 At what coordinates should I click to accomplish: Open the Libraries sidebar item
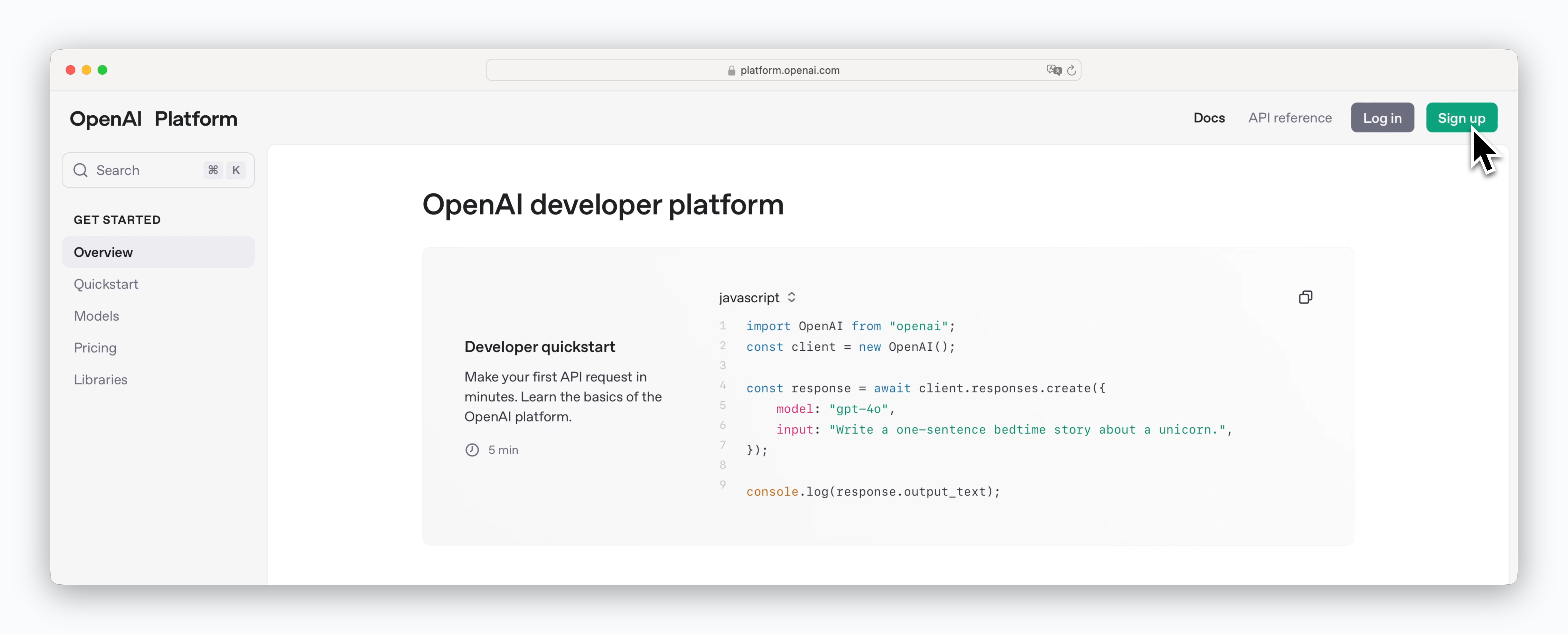(x=100, y=380)
